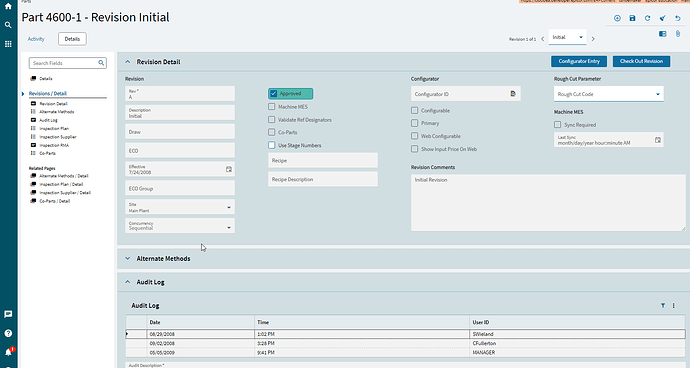Enable the Use Stage Numbers checkbox
Viewport: 690px width, 368px height.
(272, 145)
